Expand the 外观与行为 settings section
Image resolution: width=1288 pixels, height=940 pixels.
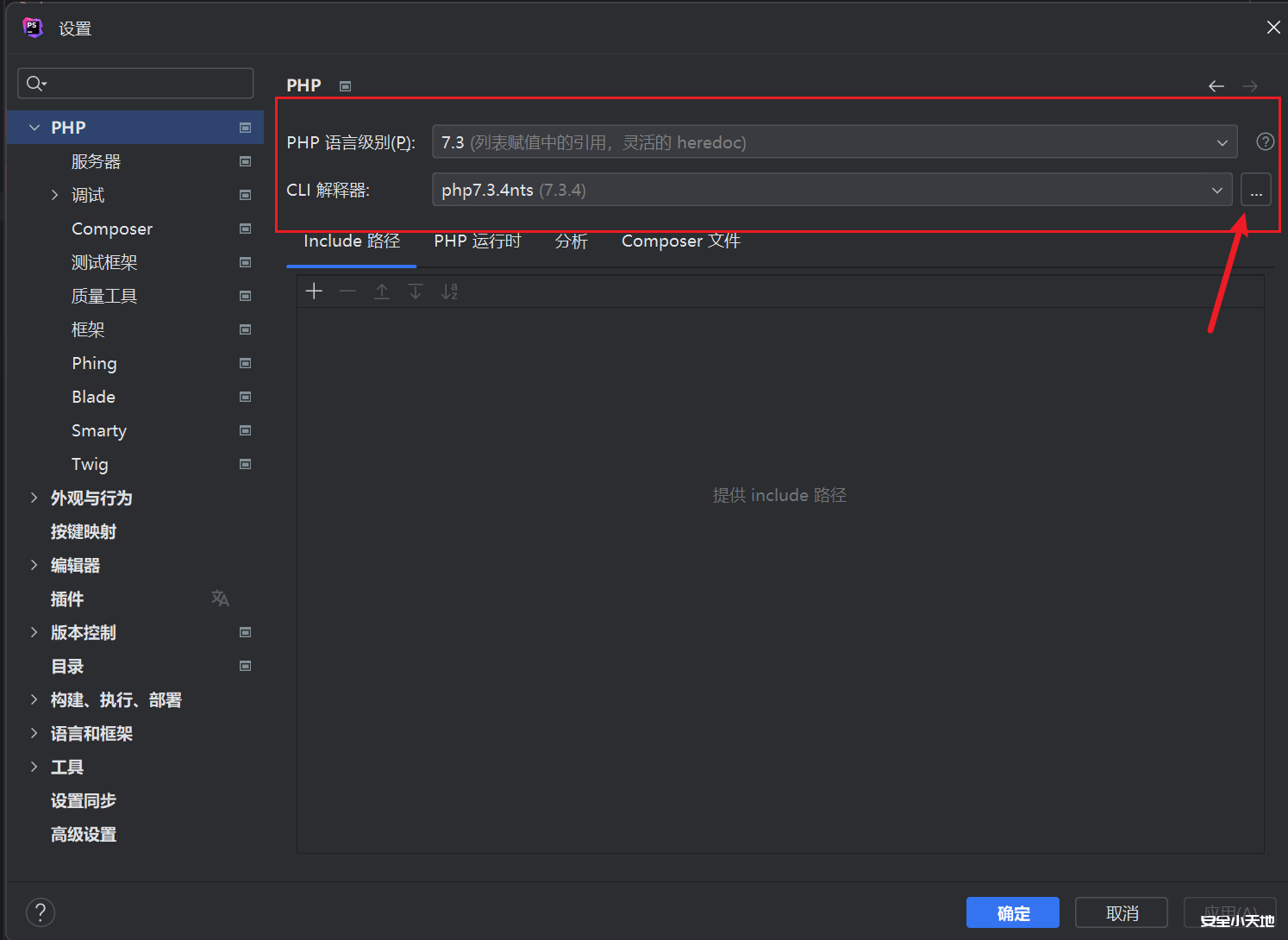33,498
